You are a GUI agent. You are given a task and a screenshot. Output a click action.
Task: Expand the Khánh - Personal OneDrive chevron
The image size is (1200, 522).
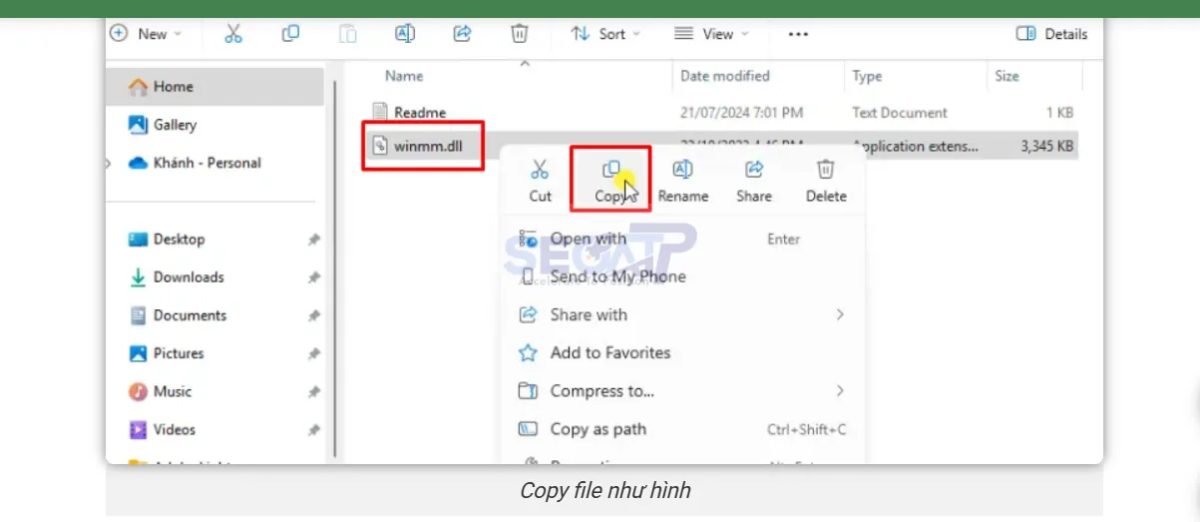point(110,163)
